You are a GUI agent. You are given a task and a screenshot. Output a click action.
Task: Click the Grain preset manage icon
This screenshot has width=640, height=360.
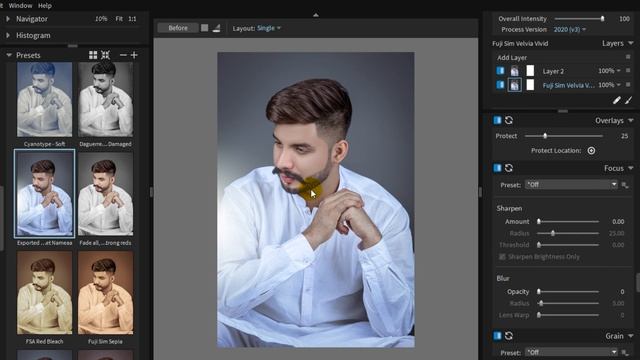[x=625, y=352]
